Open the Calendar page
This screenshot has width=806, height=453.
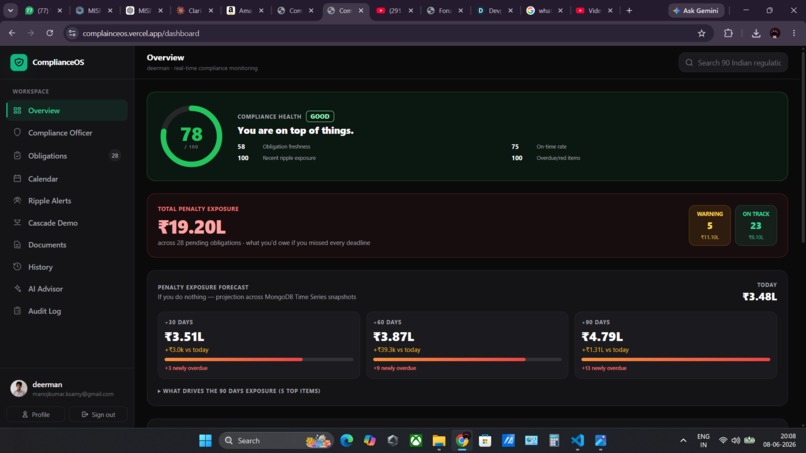click(67, 179)
